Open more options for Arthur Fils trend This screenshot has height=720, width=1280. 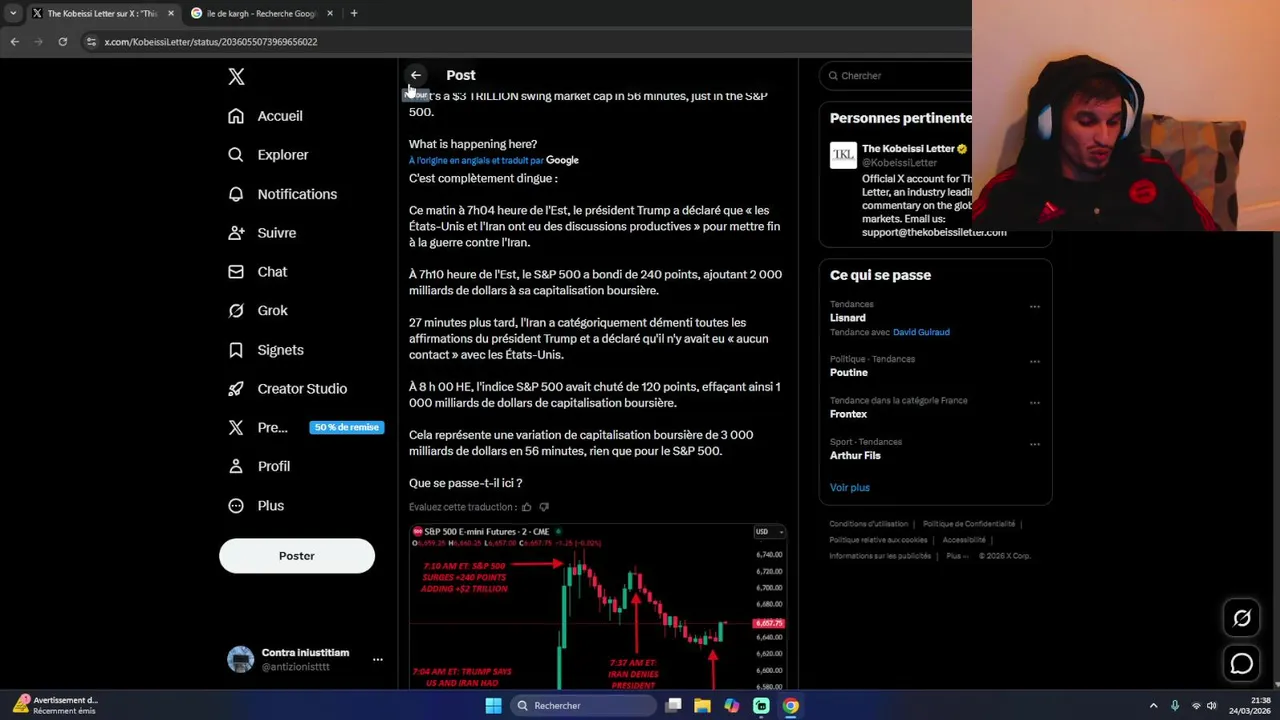pyautogui.click(x=1035, y=445)
